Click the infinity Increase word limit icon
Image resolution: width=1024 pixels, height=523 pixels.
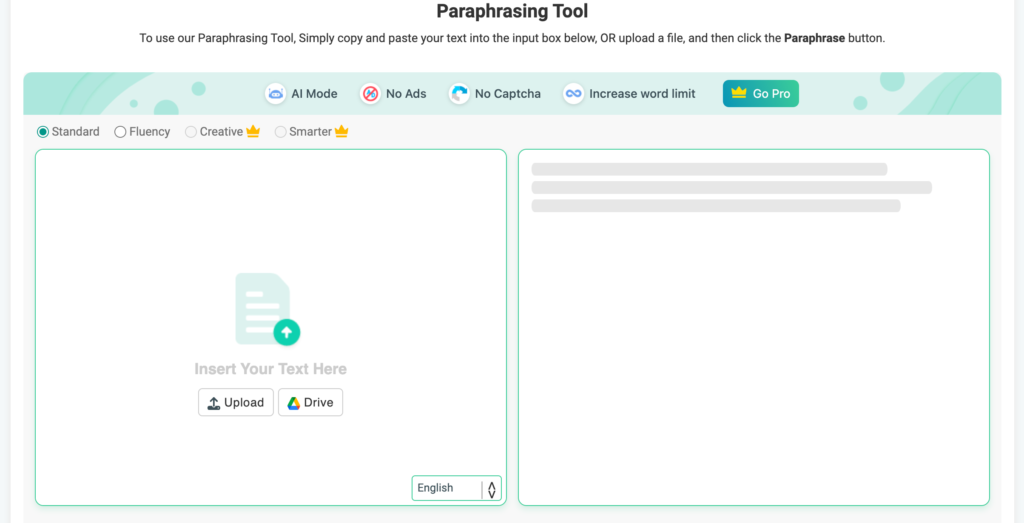573,94
